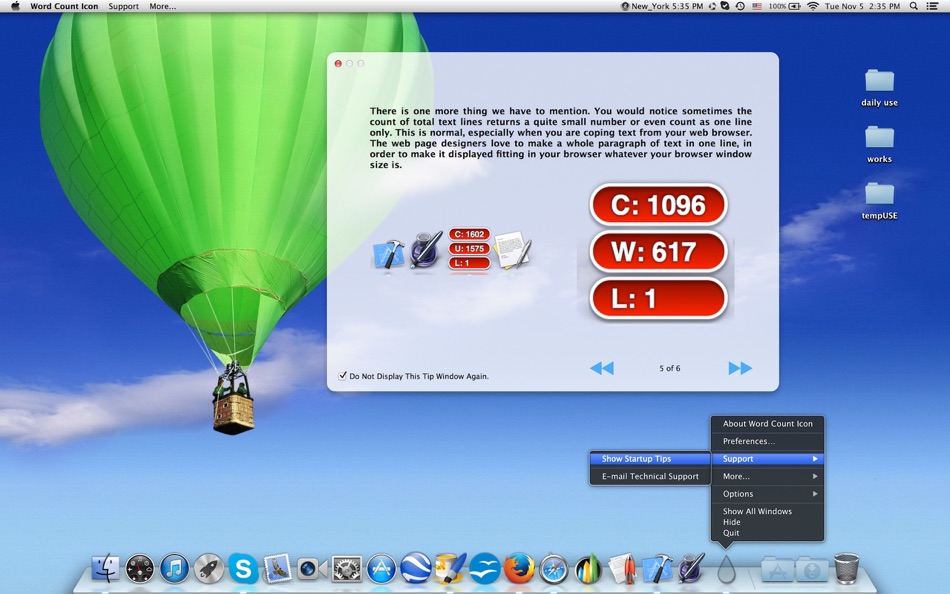This screenshot has height=594, width=950.
Task: Click the date and time in menu bar
Action: 862,6
